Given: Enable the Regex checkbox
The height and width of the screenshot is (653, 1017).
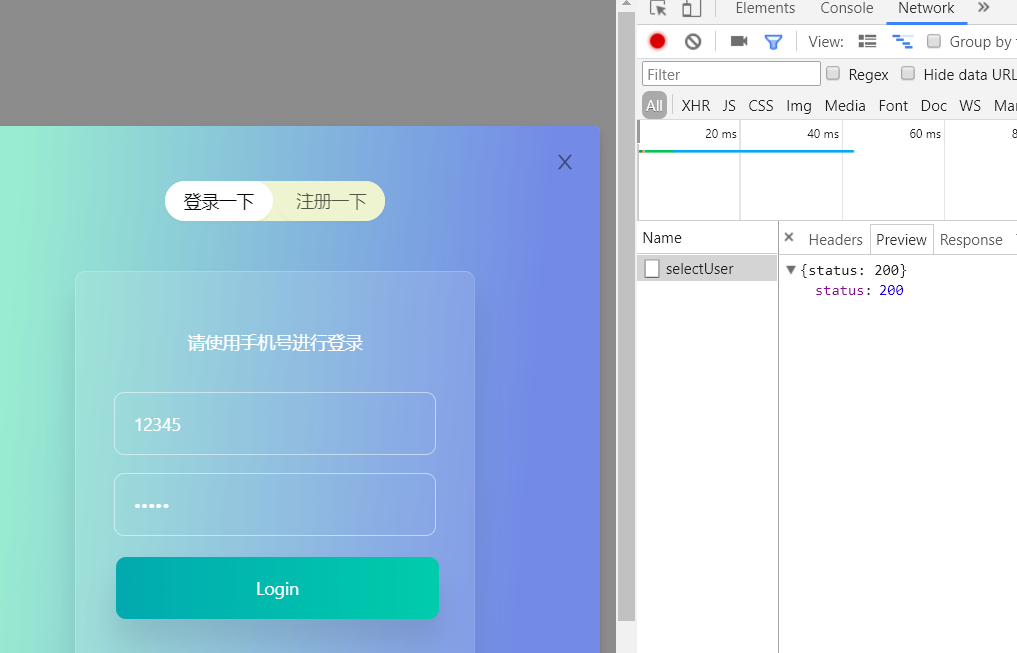Looking at the screenshot, I should click(x=833, y=73).
